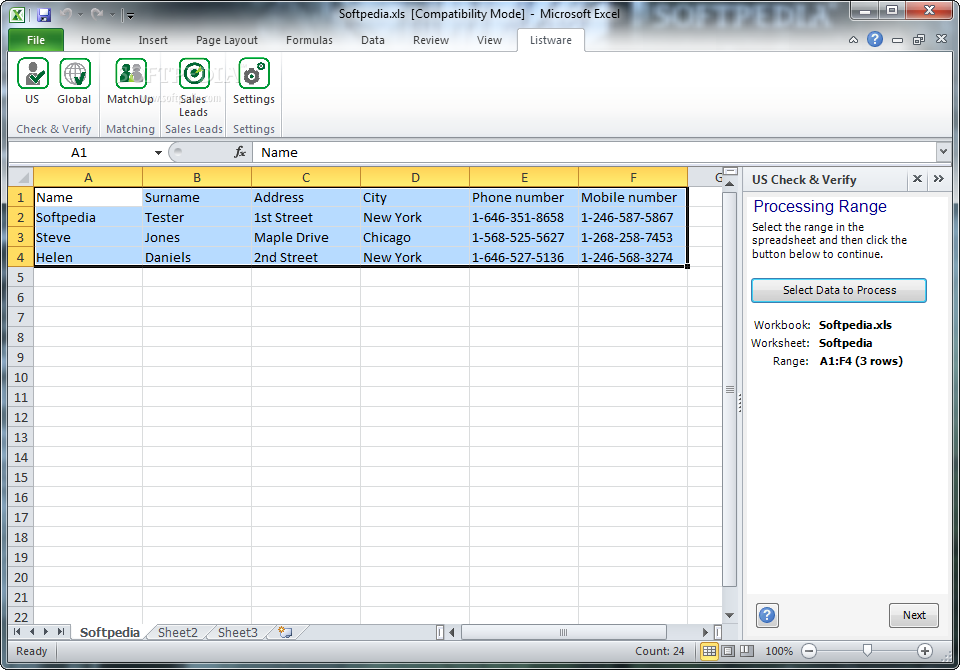Screen dimensions: 960x670
Task: Select the Daniels surname cell
Action: [x=197, y=257]
